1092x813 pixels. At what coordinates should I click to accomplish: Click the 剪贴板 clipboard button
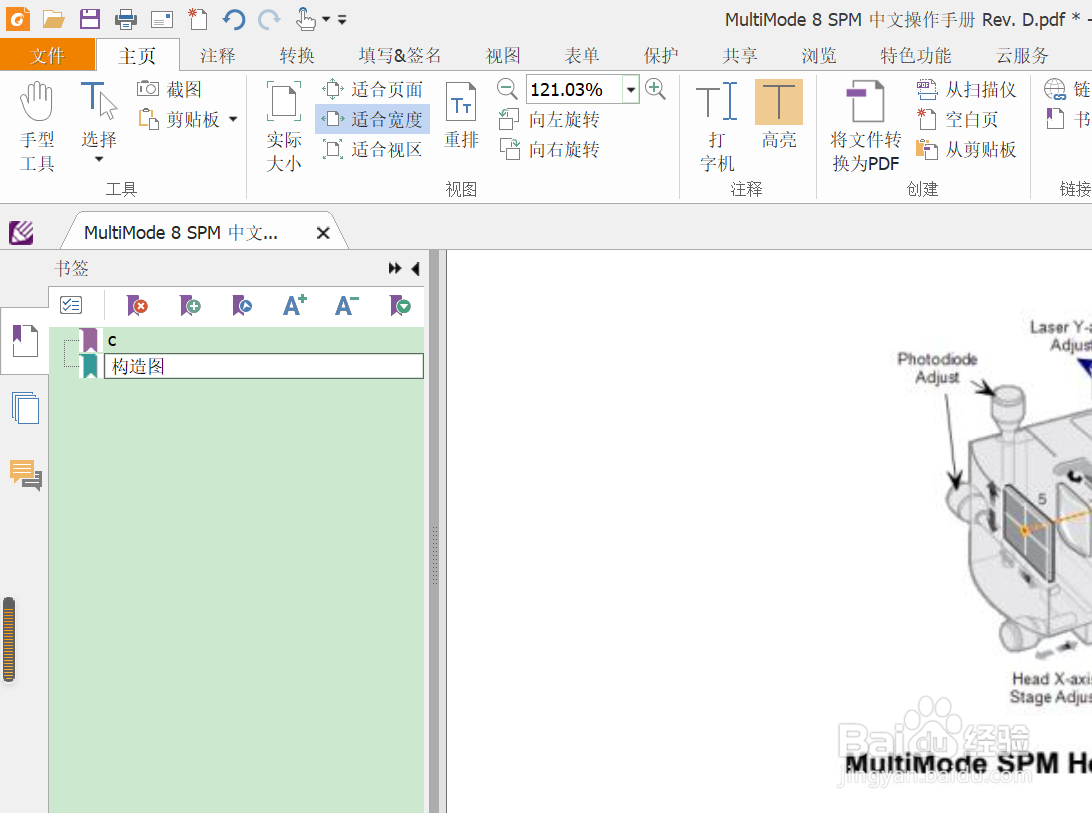pos(180,119)
